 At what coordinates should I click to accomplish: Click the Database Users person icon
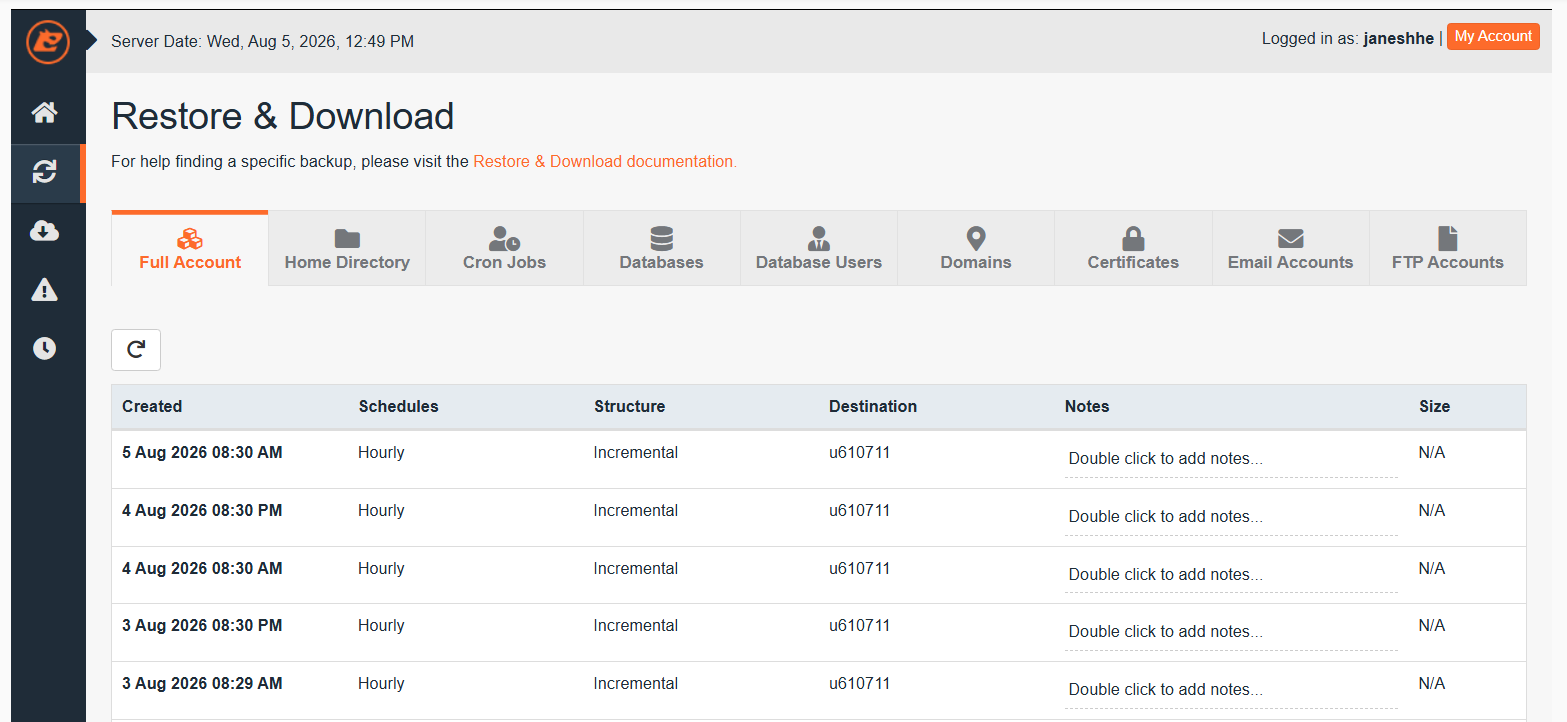pos(819,238)
